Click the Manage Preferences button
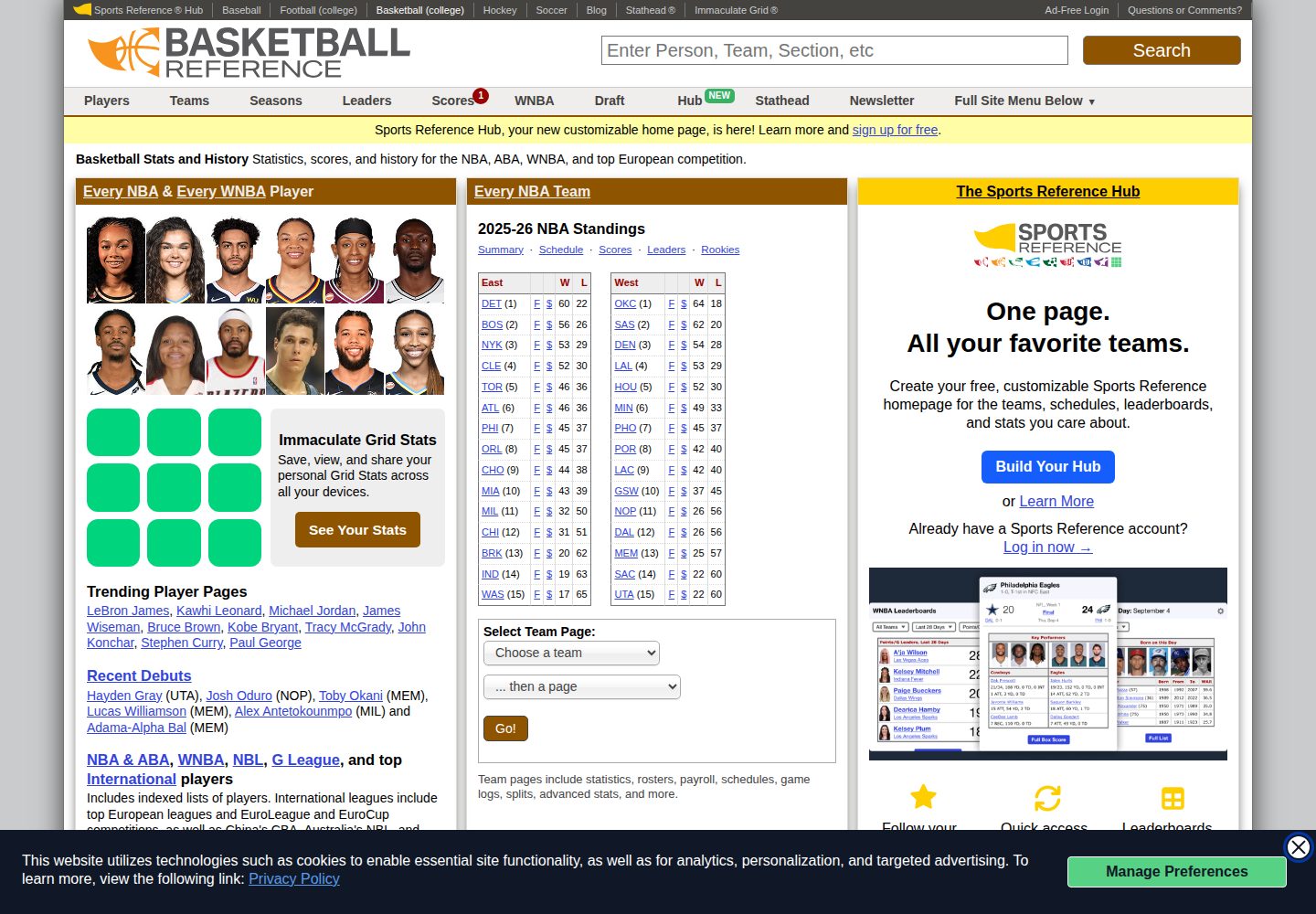Viewport: 1316px width, 914px height. [x=1176, y=872]
